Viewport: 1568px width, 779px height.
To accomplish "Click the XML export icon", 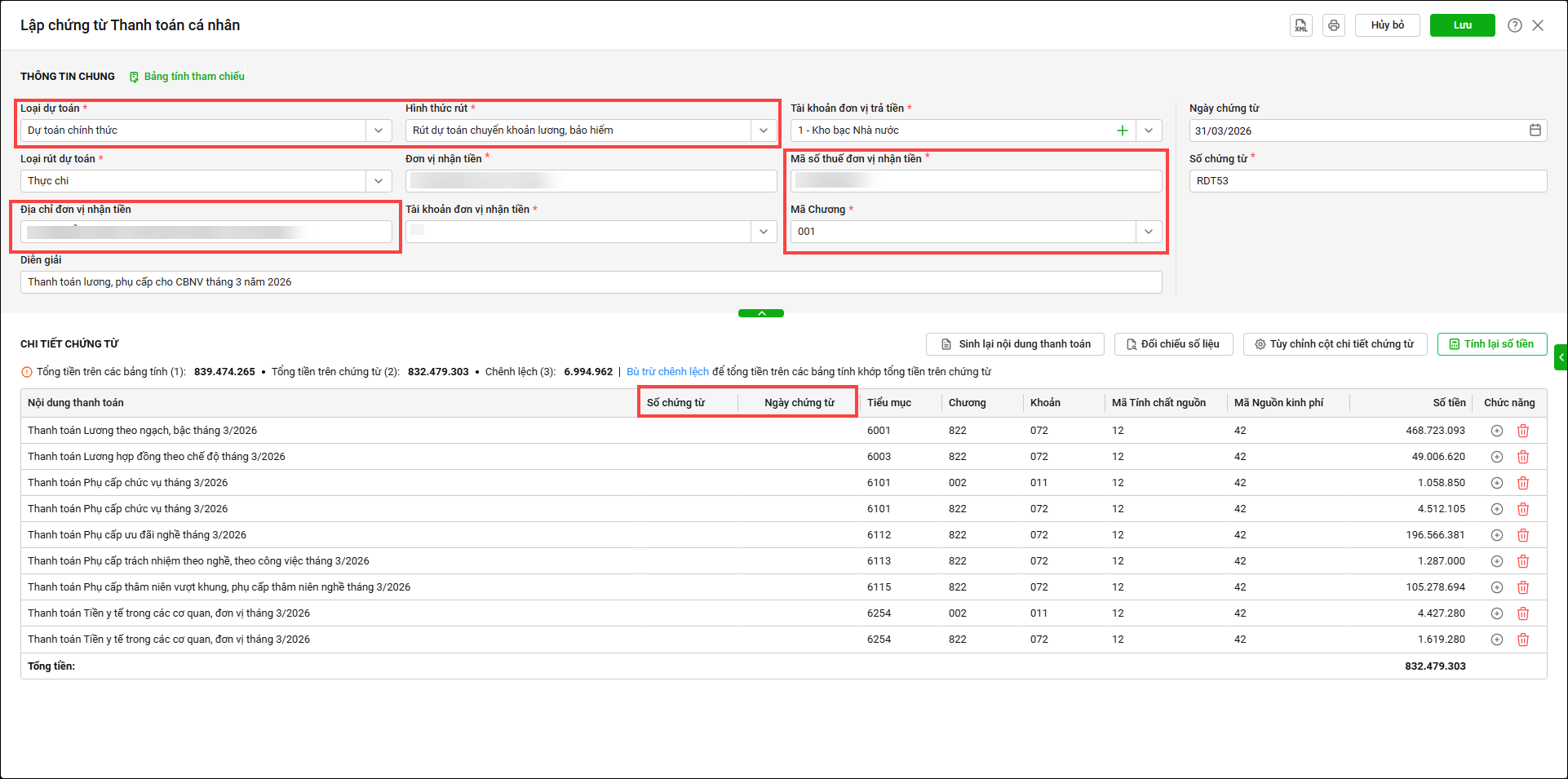I will (x=1300, y=25).
